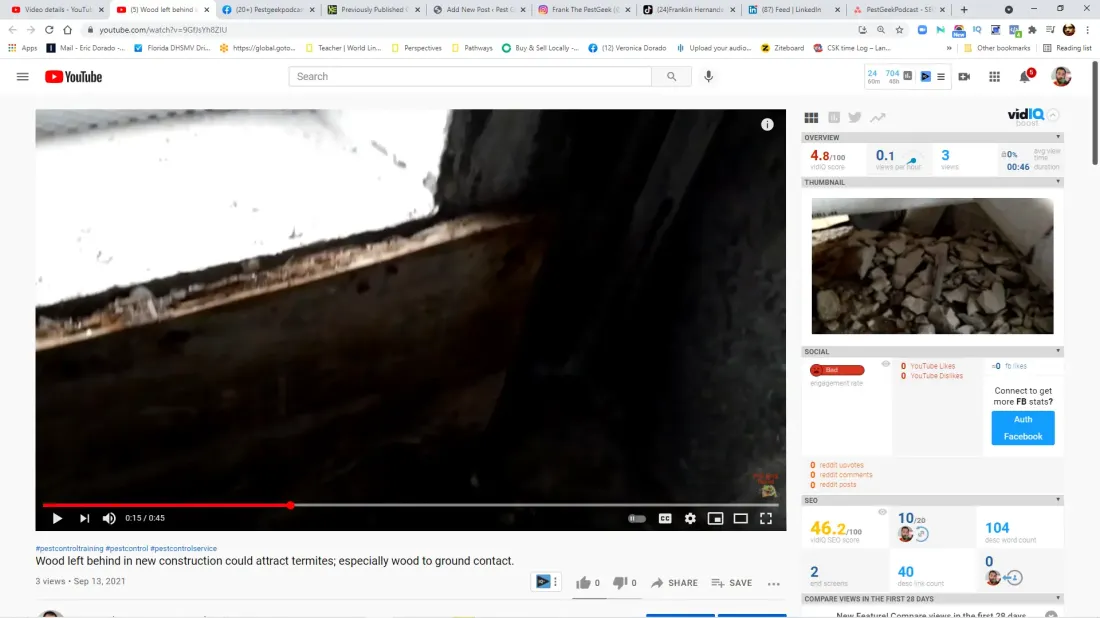Screen dimensions: 1100x618
Task: Open the more actions ellipsis menu
Action: (774, 584)
